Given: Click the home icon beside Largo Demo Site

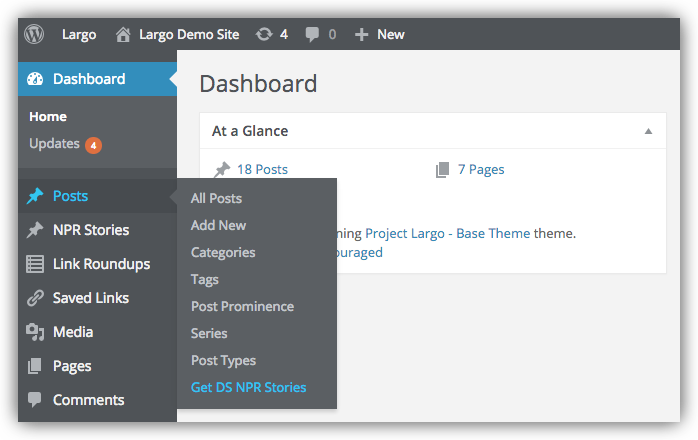Looking at the screenshot, I should [123, 34].
